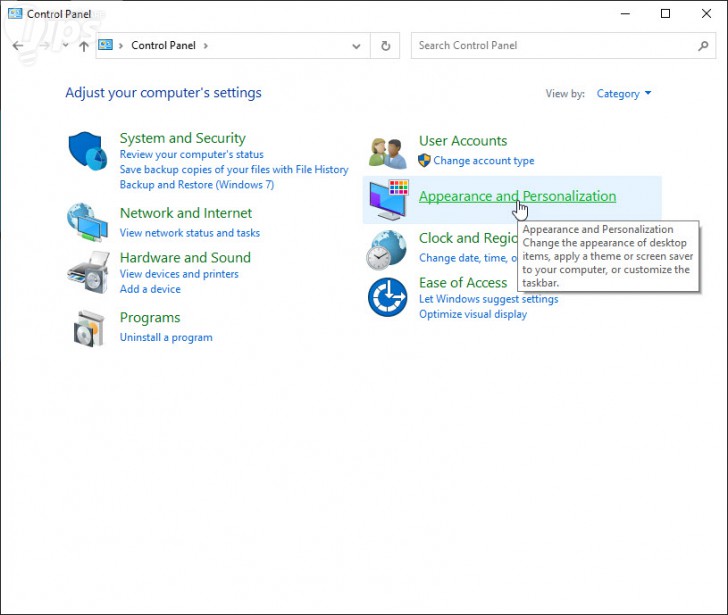Open Save backup copies with File History
The image size is (728, 615).
[234, 169]
